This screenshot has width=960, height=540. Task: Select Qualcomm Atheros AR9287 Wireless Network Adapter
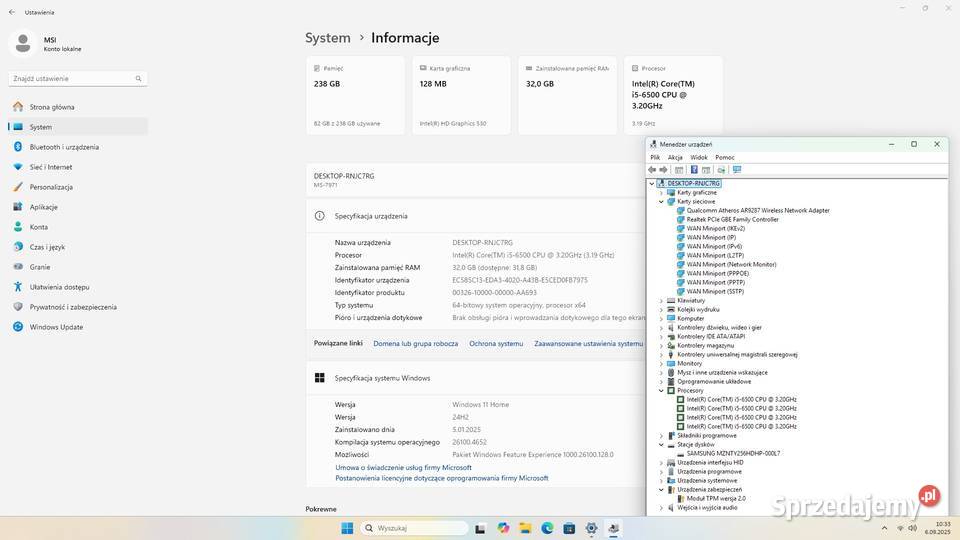pyautogui.click(x=758, y=211)
